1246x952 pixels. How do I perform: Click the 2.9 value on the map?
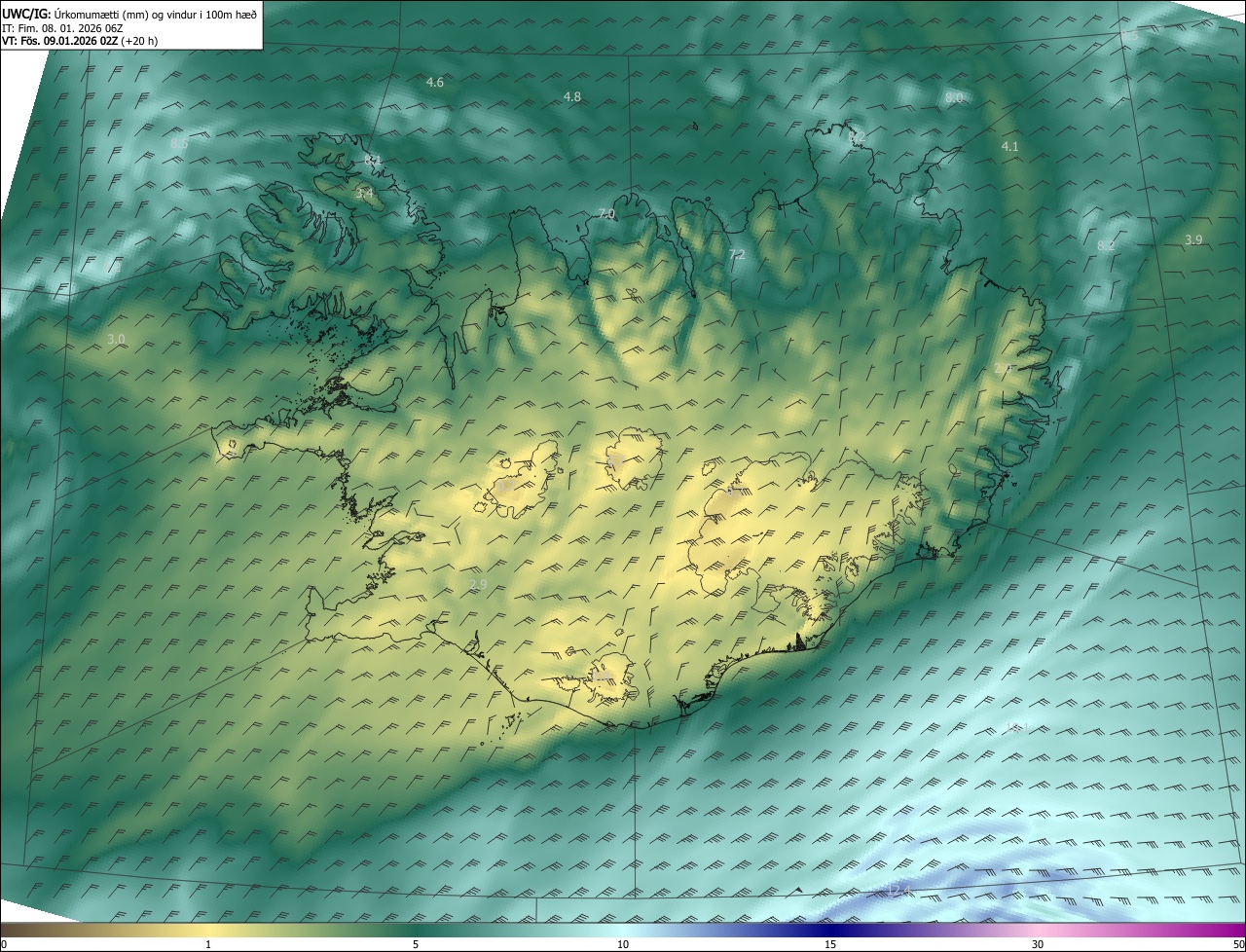[x=478, y=585]
